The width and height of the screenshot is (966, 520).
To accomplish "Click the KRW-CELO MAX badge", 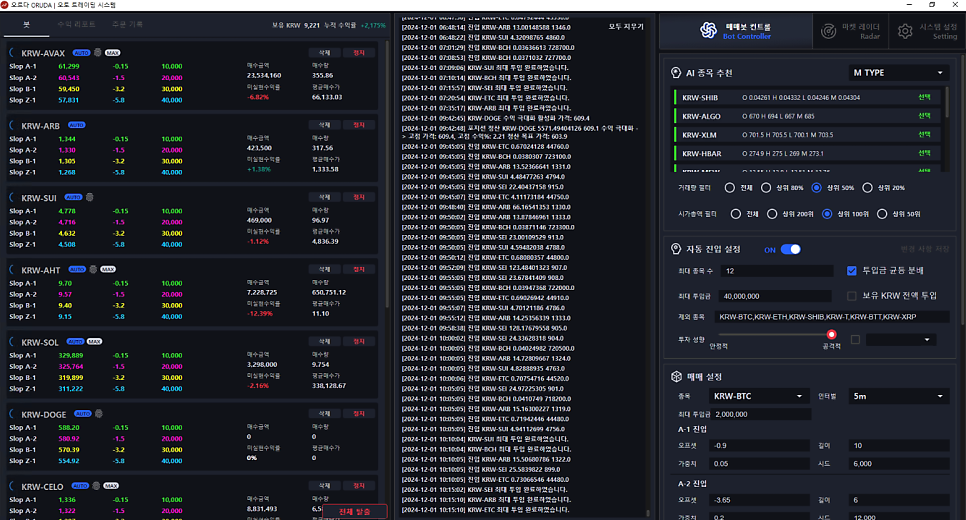I will click(x=111, y=485).
